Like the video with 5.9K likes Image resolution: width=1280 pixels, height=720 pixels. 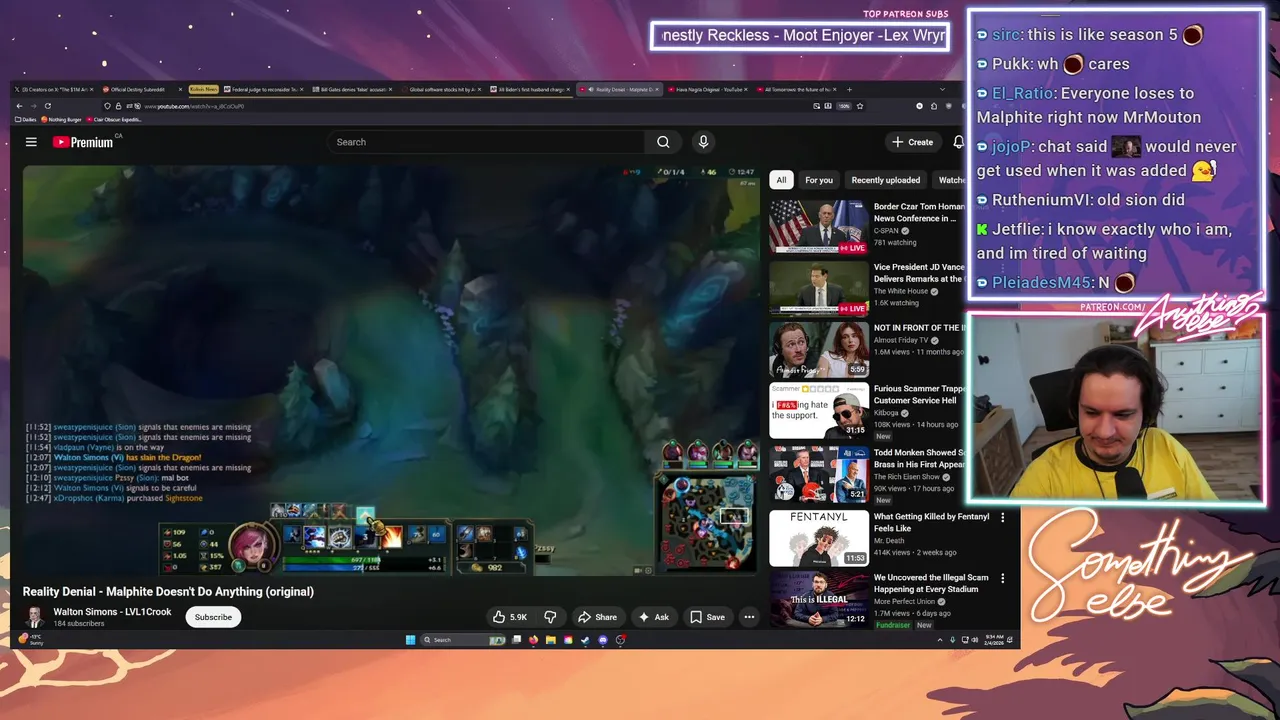[510, 617]
